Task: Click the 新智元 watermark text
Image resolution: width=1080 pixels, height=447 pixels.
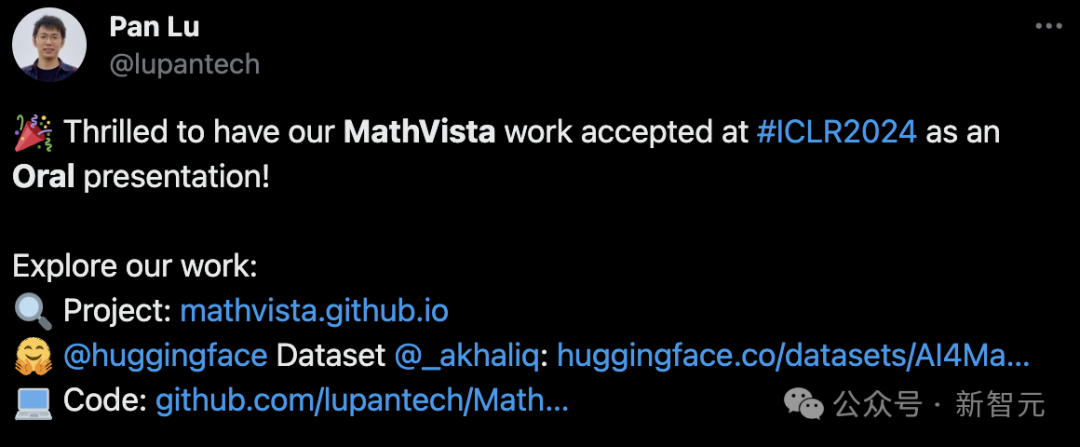Action: click(x=1000, y=404)
